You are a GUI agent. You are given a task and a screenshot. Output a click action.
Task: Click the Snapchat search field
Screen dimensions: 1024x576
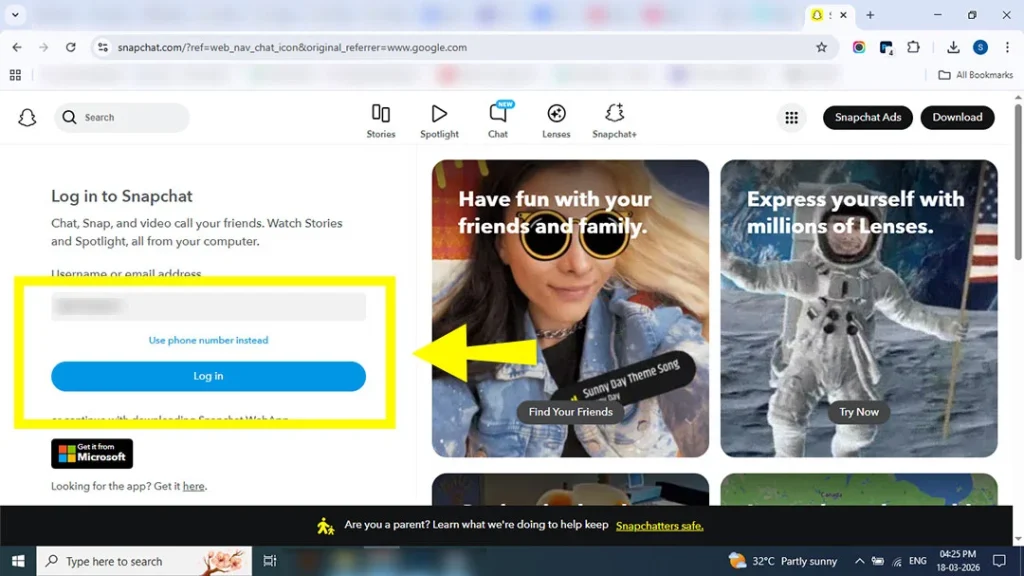[x=120, y=117]
